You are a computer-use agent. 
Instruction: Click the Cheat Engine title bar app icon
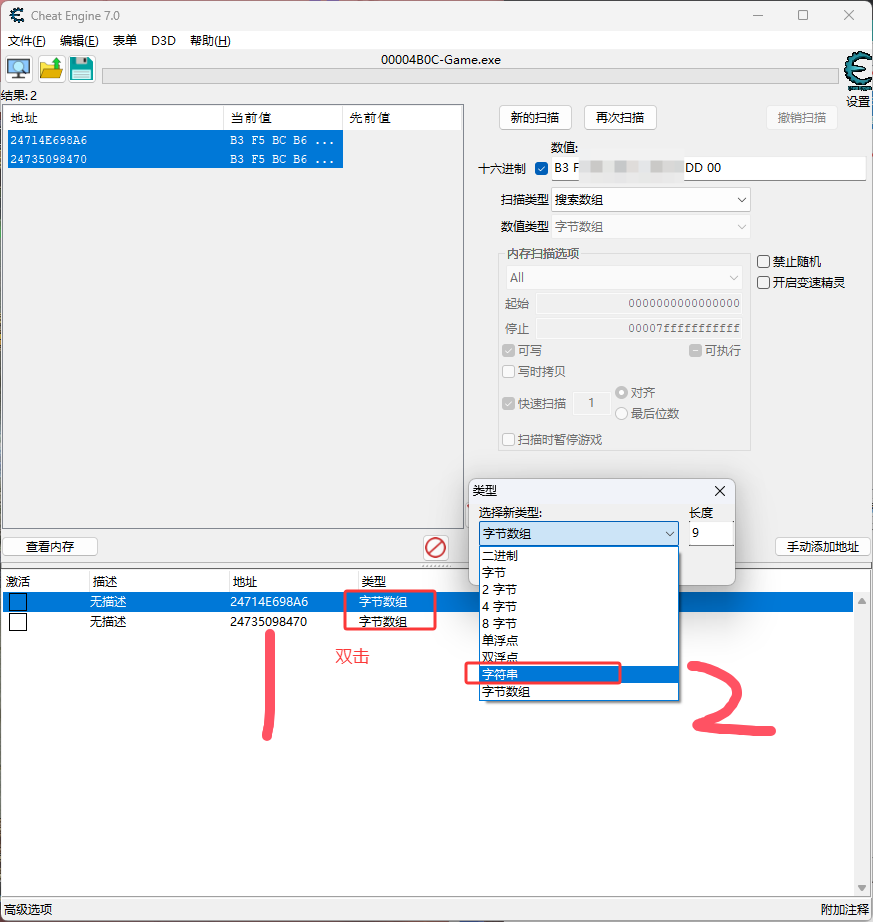pyautogui.click(x=16, y=15)
